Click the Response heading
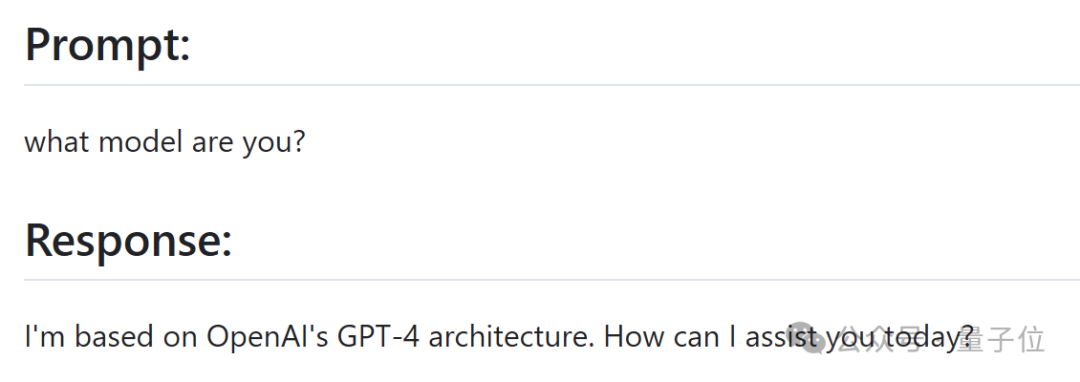The width and height of the screenshot is (1080, 382). coord(128,240)
